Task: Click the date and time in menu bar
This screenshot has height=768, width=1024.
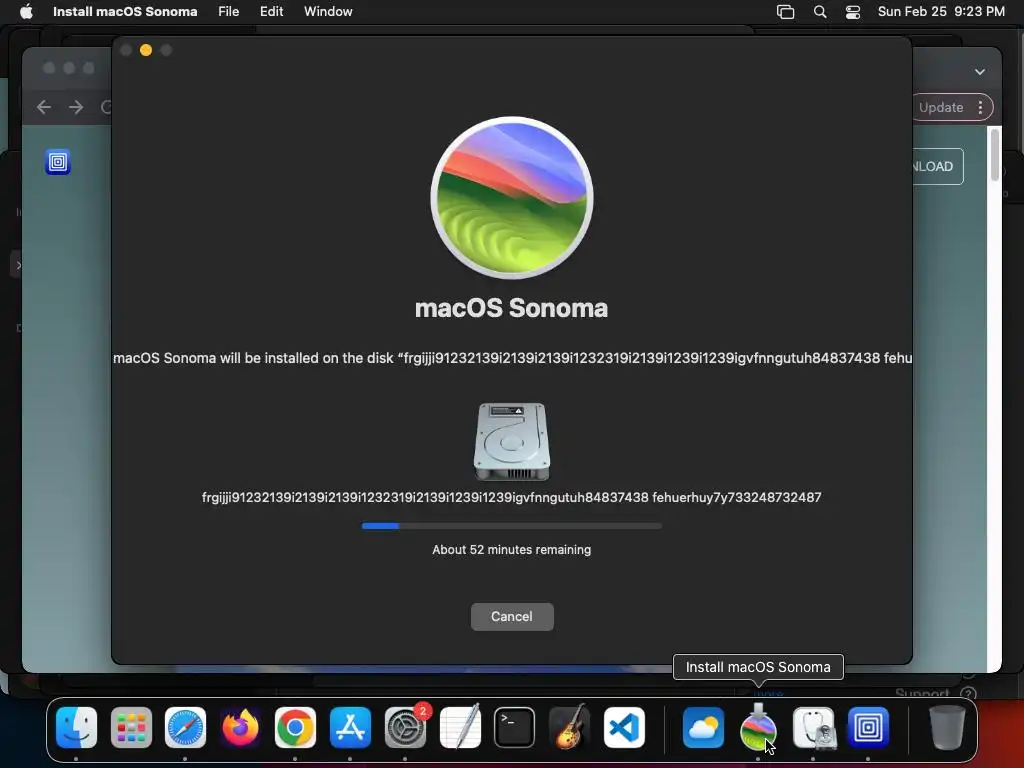Action: tap(941, 11)
